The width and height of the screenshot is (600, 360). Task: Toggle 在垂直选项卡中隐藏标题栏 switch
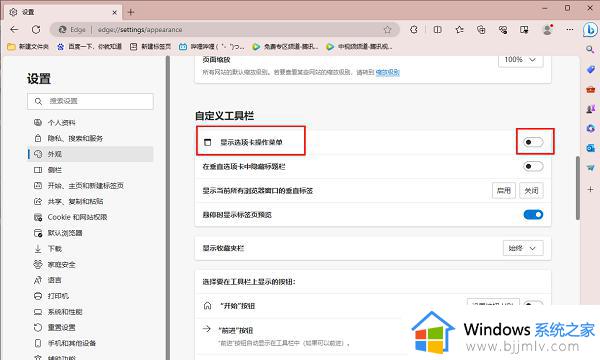pos(533,166)
